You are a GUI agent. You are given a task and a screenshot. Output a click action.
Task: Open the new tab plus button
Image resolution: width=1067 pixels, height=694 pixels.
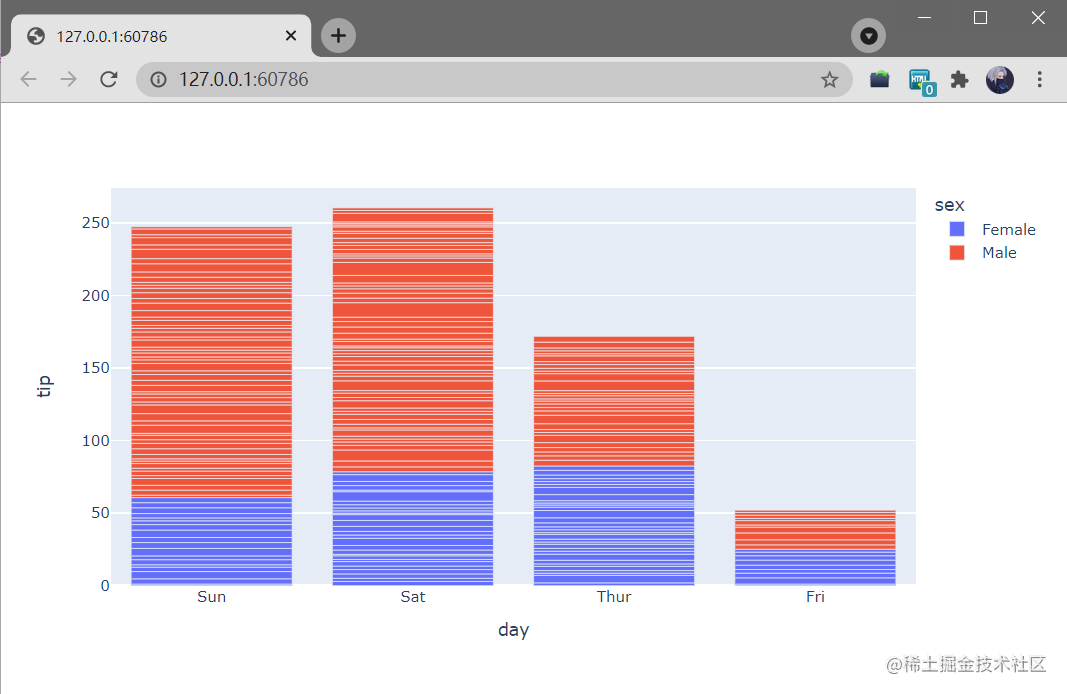338,35
